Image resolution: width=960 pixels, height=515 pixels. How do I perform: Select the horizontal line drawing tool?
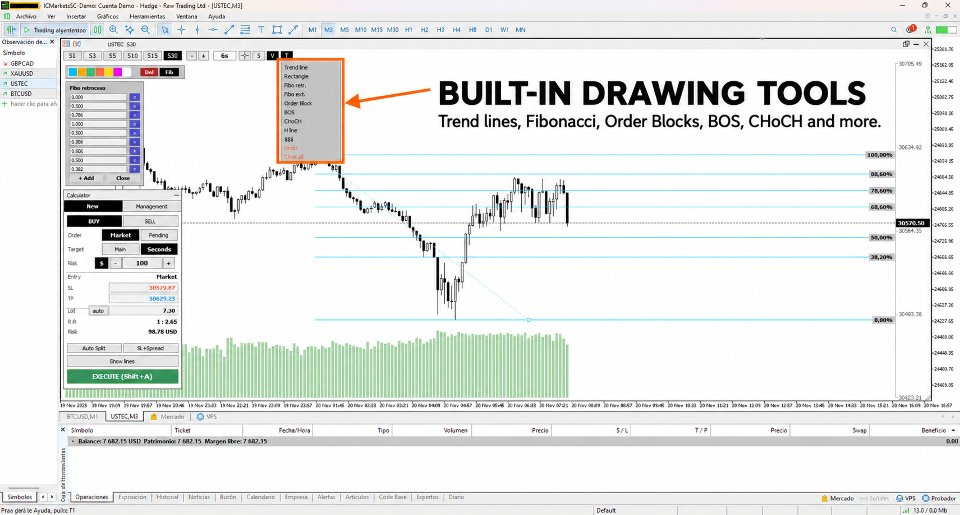click(x=213, y=29)
